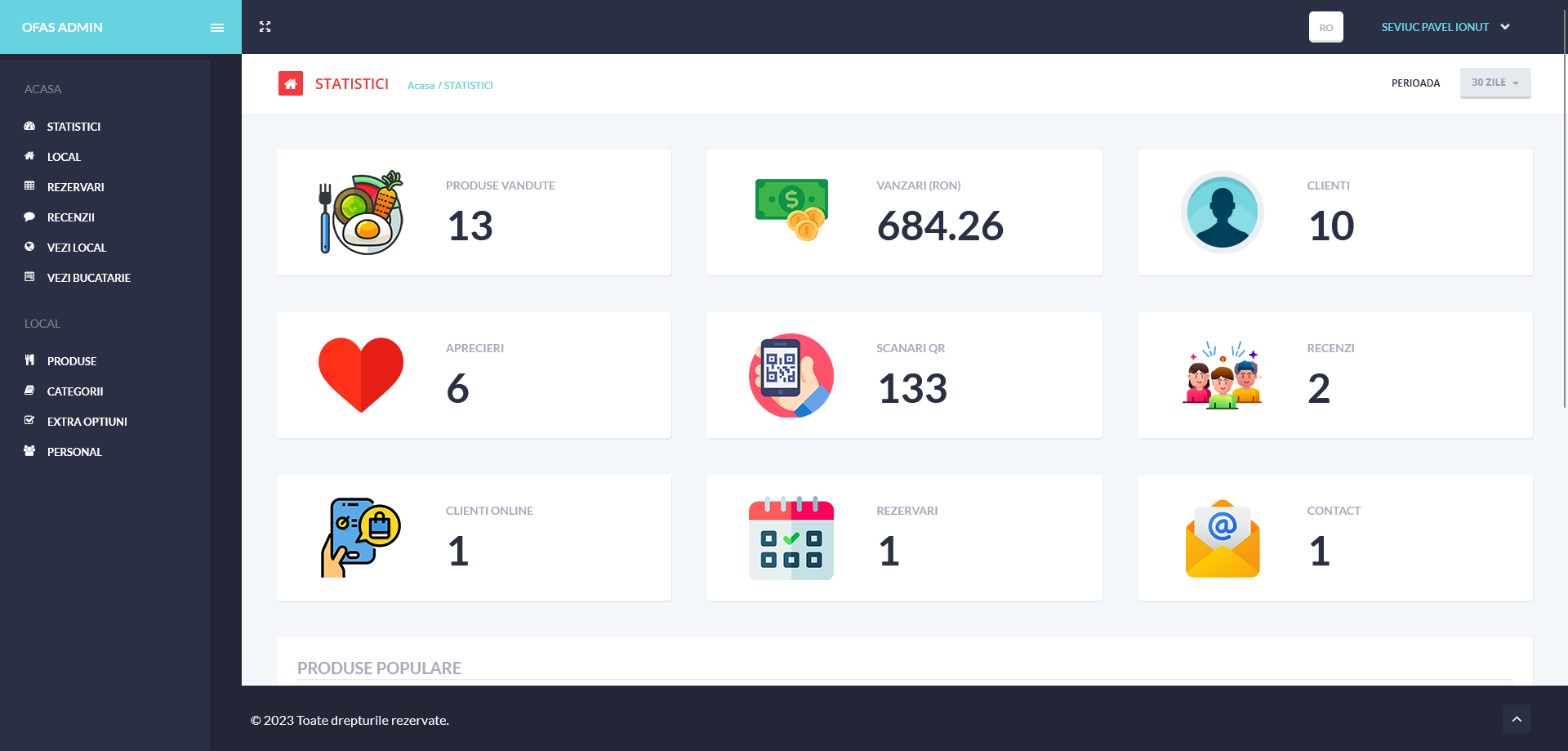The image size is (1568, 751).
Task: Open LOCAL in the sidebar menu
Action: point(64,157)
